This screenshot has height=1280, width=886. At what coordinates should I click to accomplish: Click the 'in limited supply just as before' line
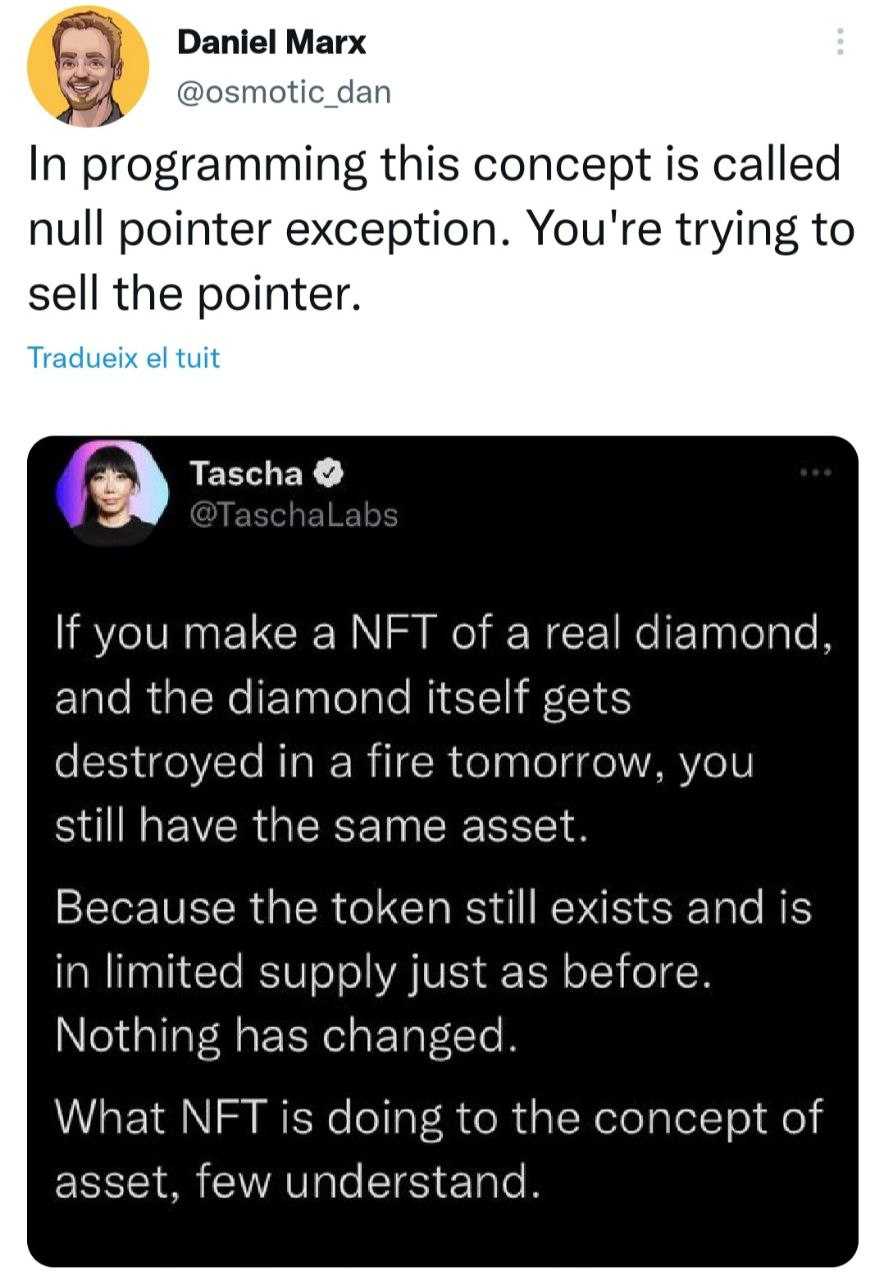point(383,973)
